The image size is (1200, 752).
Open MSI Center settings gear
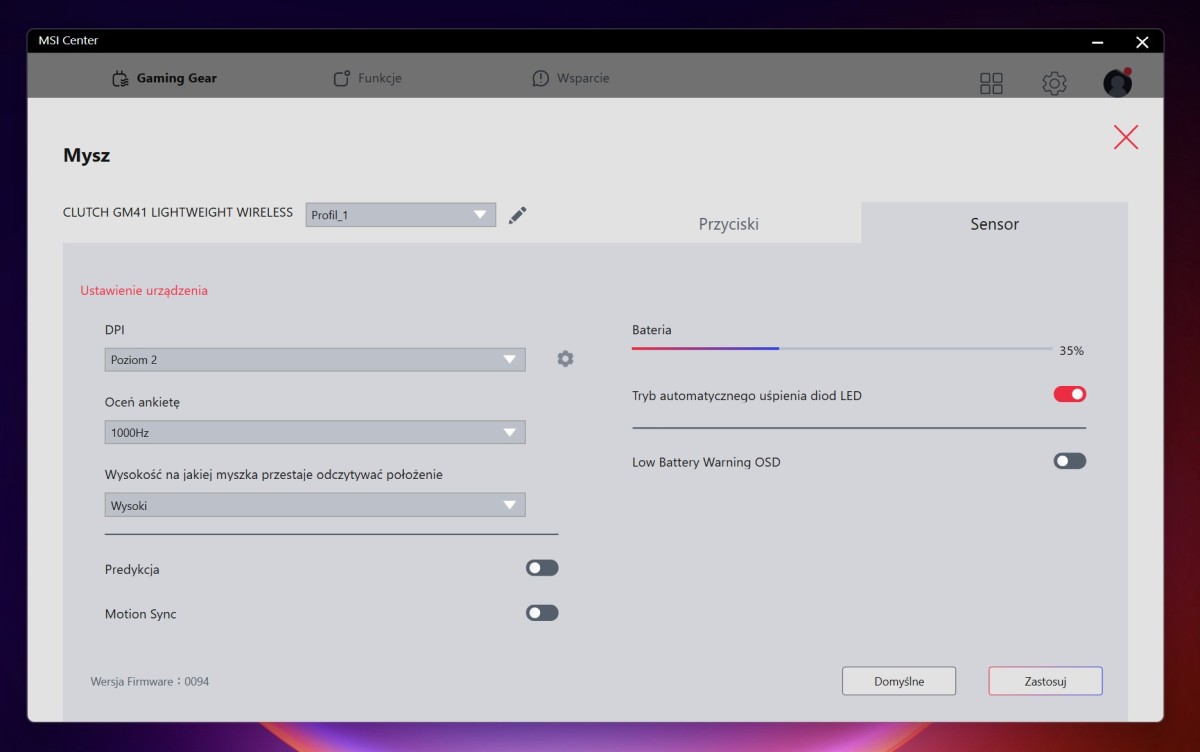[x=1054, y=83]
